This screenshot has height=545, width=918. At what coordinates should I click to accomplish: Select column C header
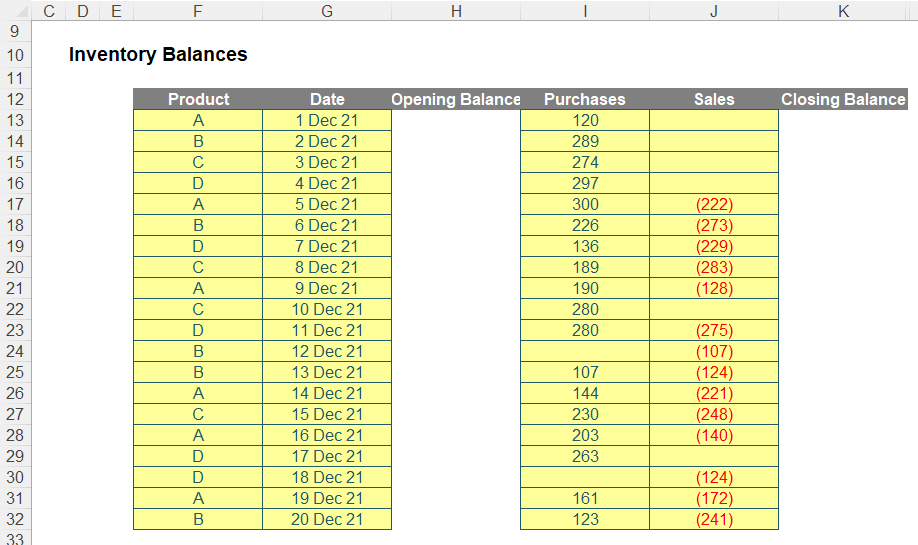coord(49,11)
